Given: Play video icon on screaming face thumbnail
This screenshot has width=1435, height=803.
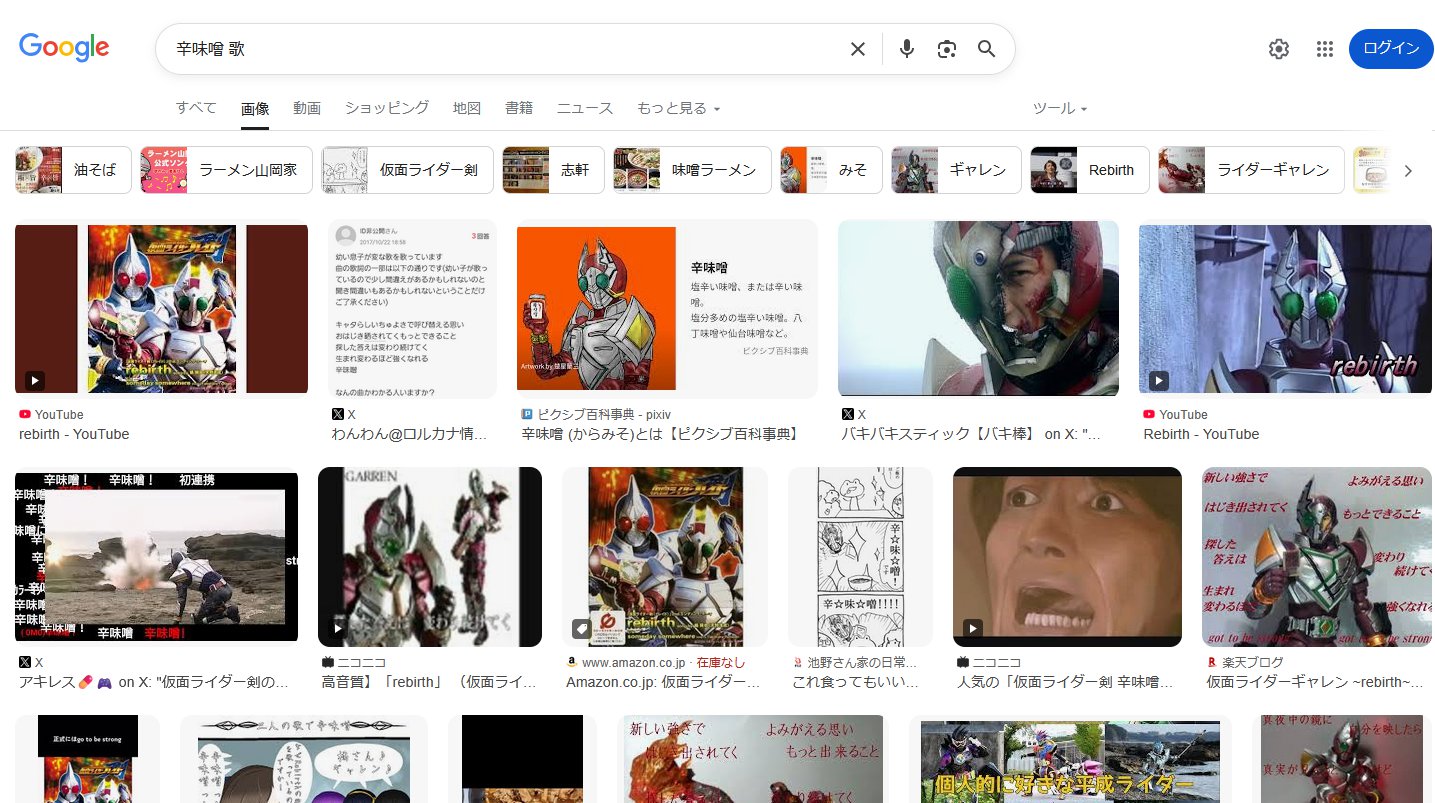Looking at the screenshot, I should (x=973, y=628).
